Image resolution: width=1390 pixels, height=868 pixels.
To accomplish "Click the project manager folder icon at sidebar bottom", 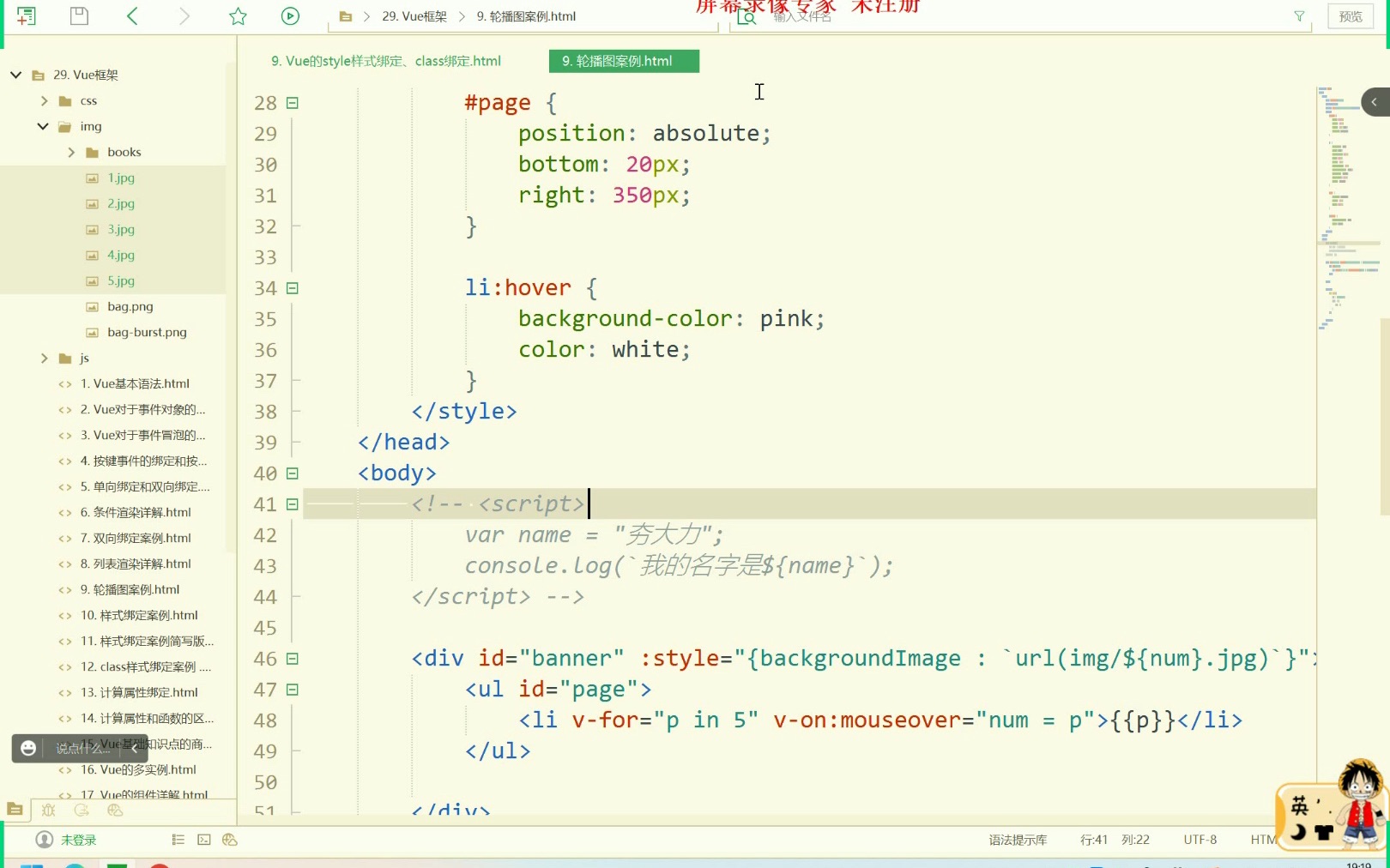I will [x=15, y=809].
